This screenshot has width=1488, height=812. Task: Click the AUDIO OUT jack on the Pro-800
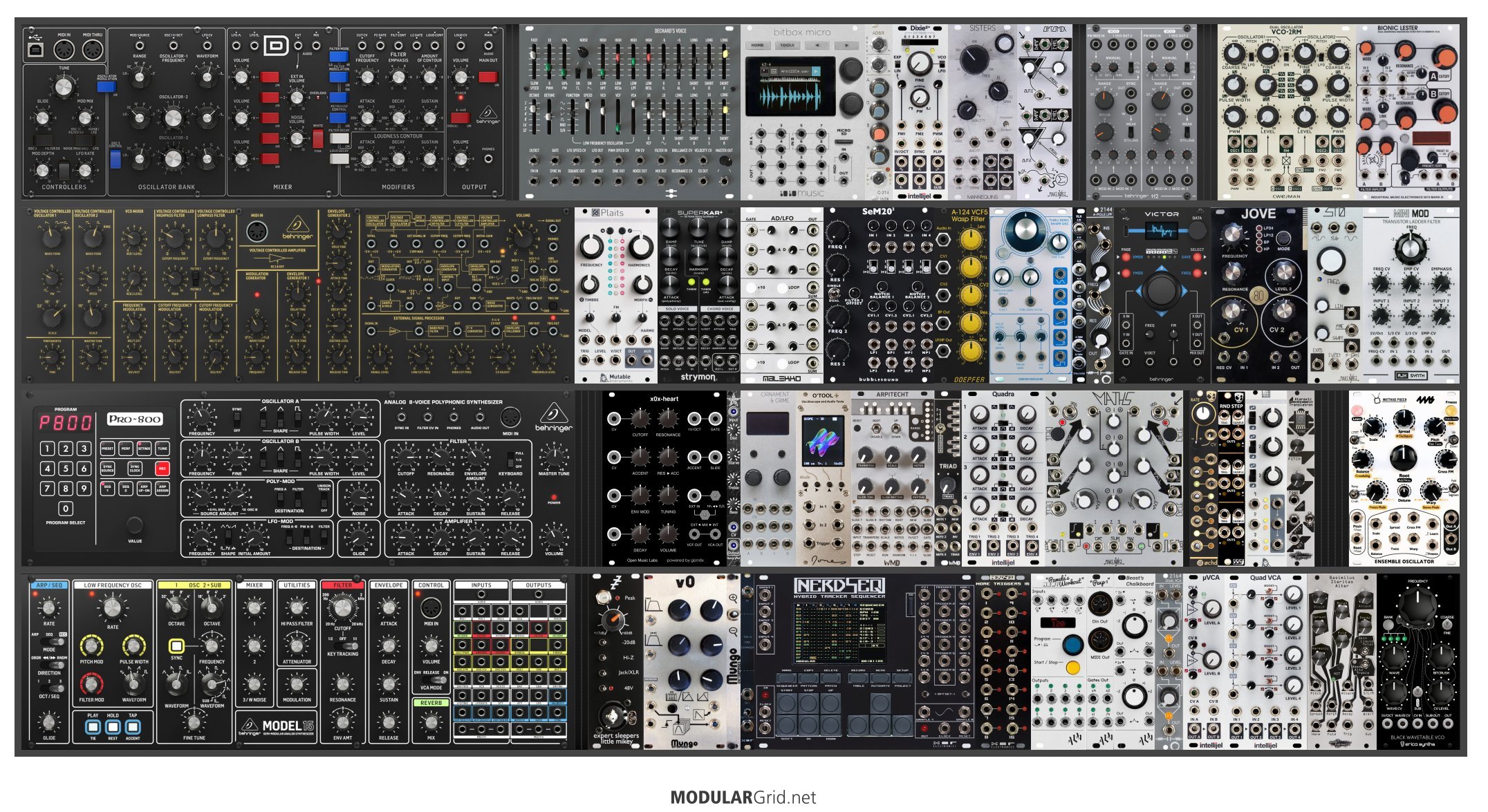[x=480, y=417]
